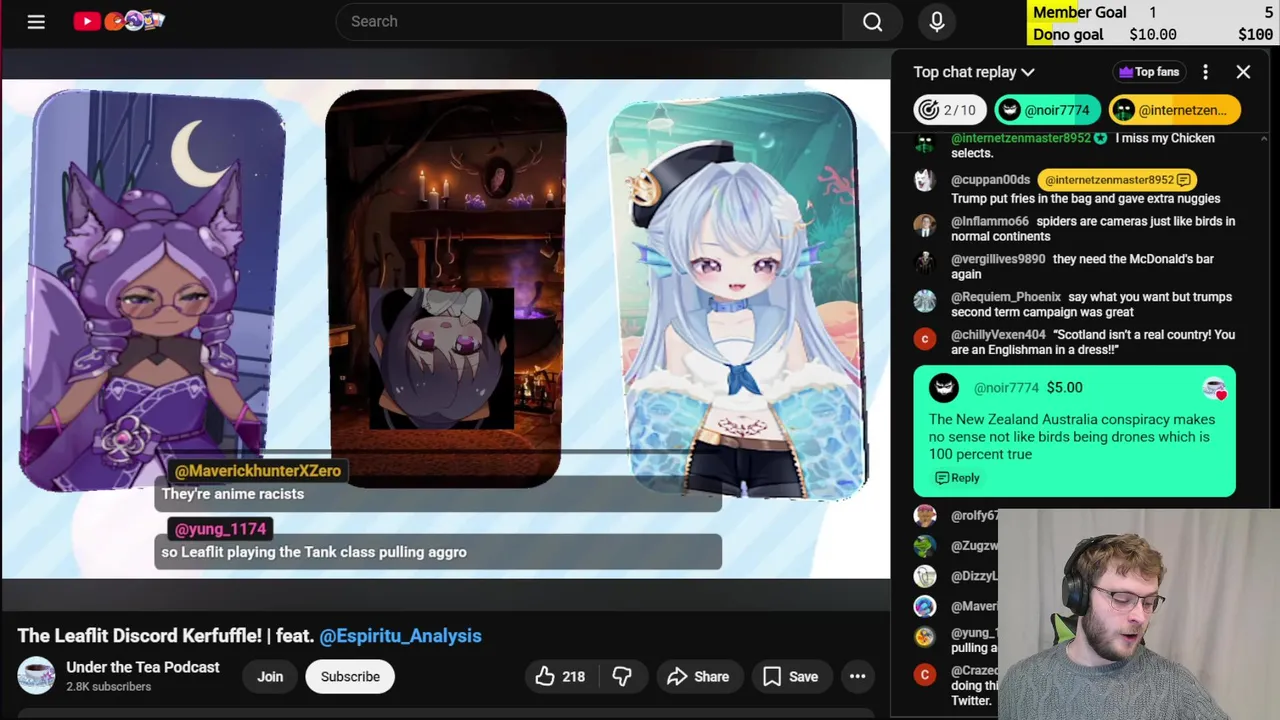Screen dimensions: 1280x720
Task: Click the @Zugzw chat avatar
Action: [924, 546]
